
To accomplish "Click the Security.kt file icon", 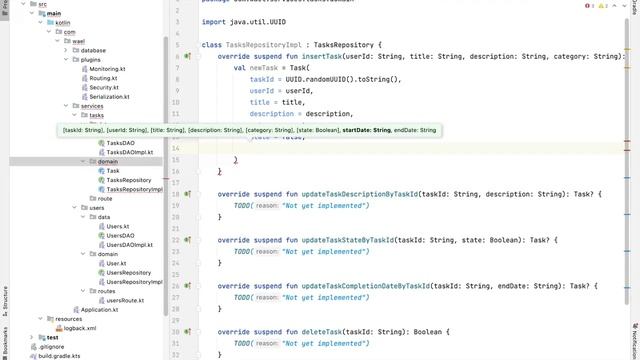I will click(84, 87).
